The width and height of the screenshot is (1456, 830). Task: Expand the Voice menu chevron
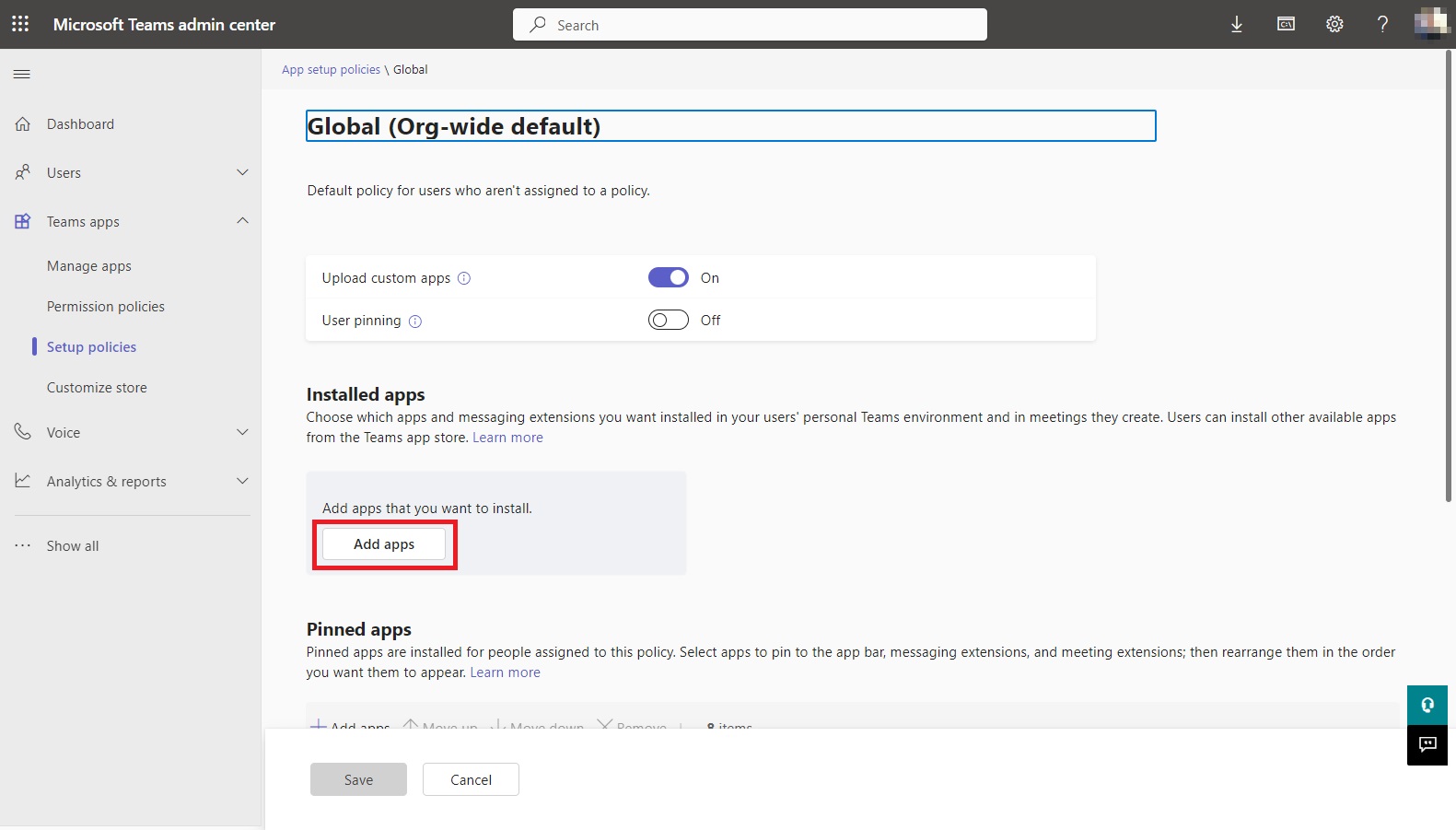point(242,432)
